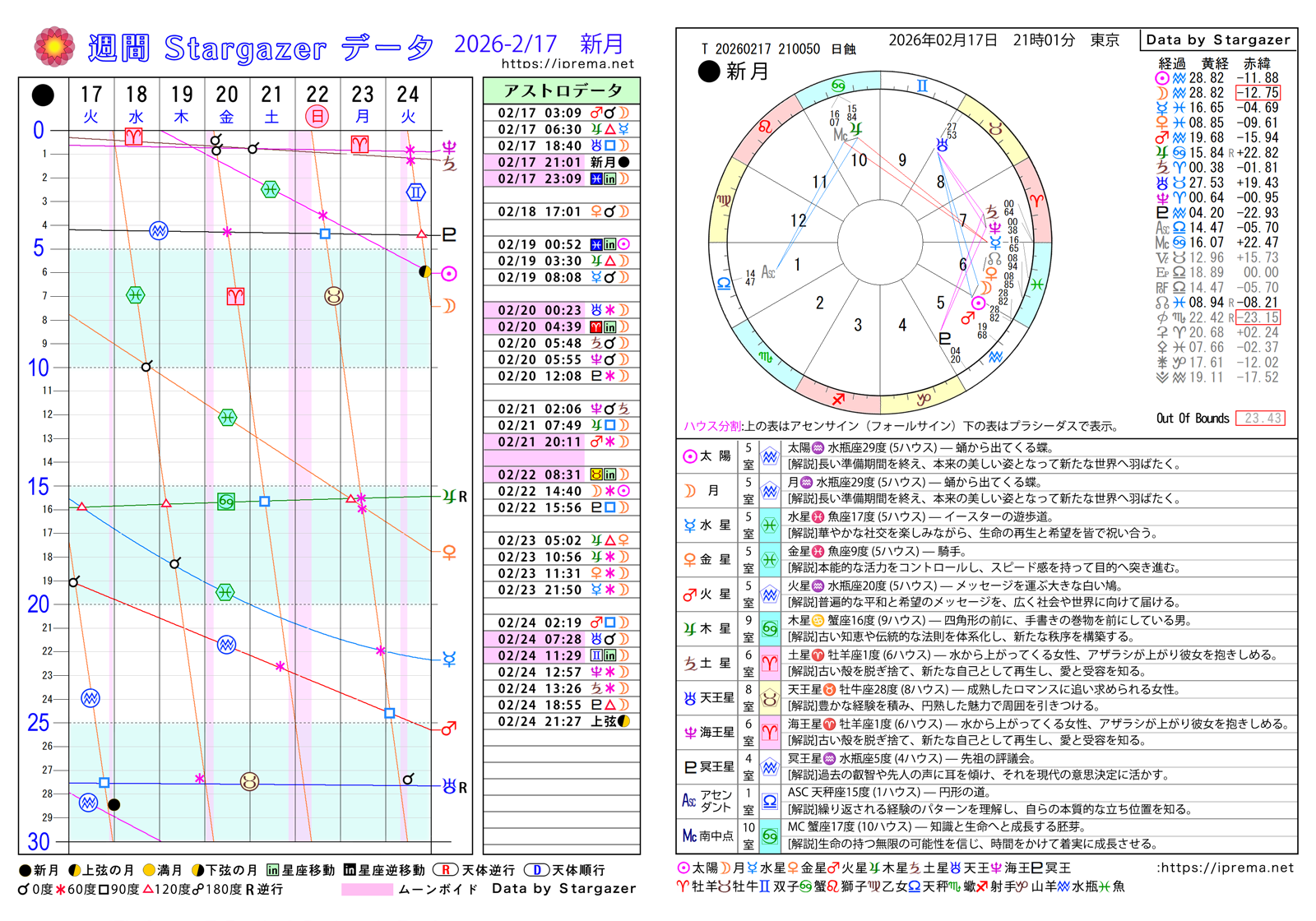
Task: Click the Data by Stargazer label box, top right
Action: pyautogui.click(x=1217, y=39)
